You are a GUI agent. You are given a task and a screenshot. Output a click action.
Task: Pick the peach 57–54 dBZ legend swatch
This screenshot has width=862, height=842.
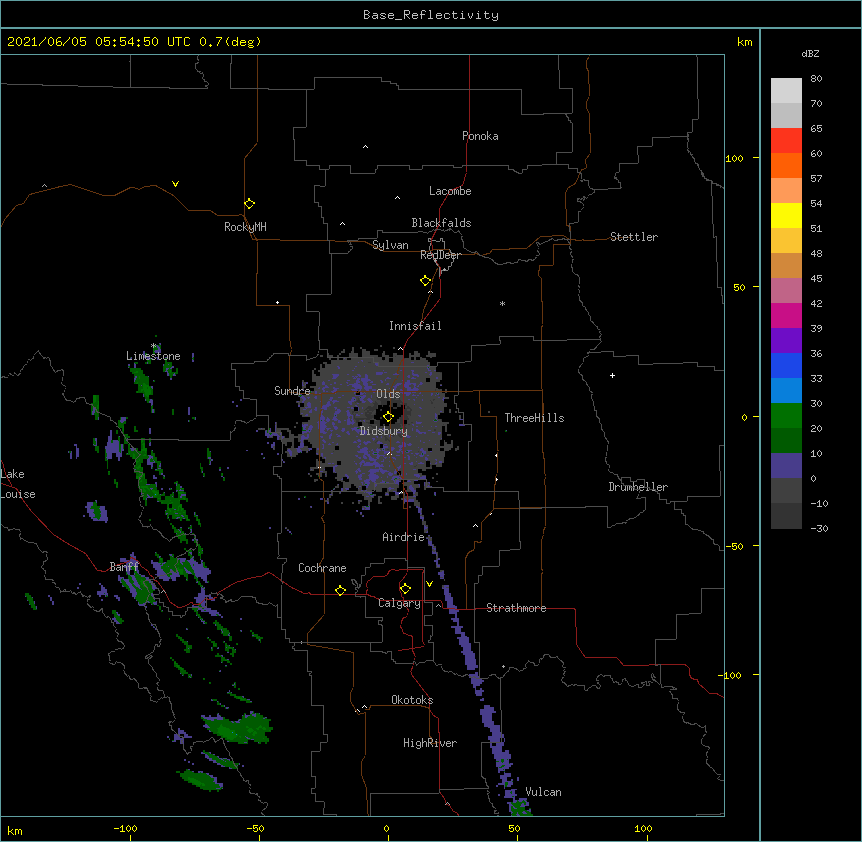[x=786, y=191]
